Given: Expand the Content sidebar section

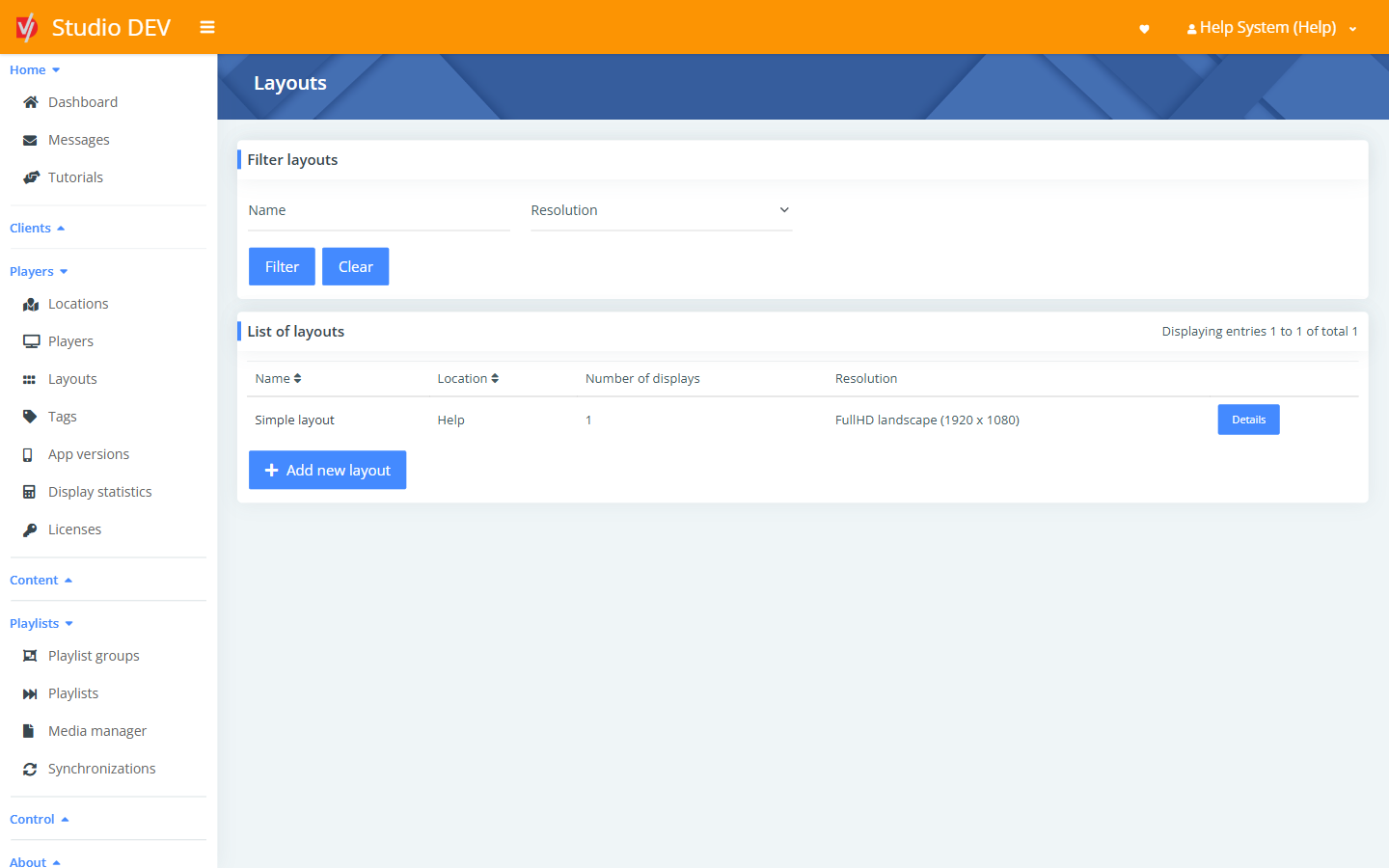Looking at the screenshot, I should click(41, 580).
